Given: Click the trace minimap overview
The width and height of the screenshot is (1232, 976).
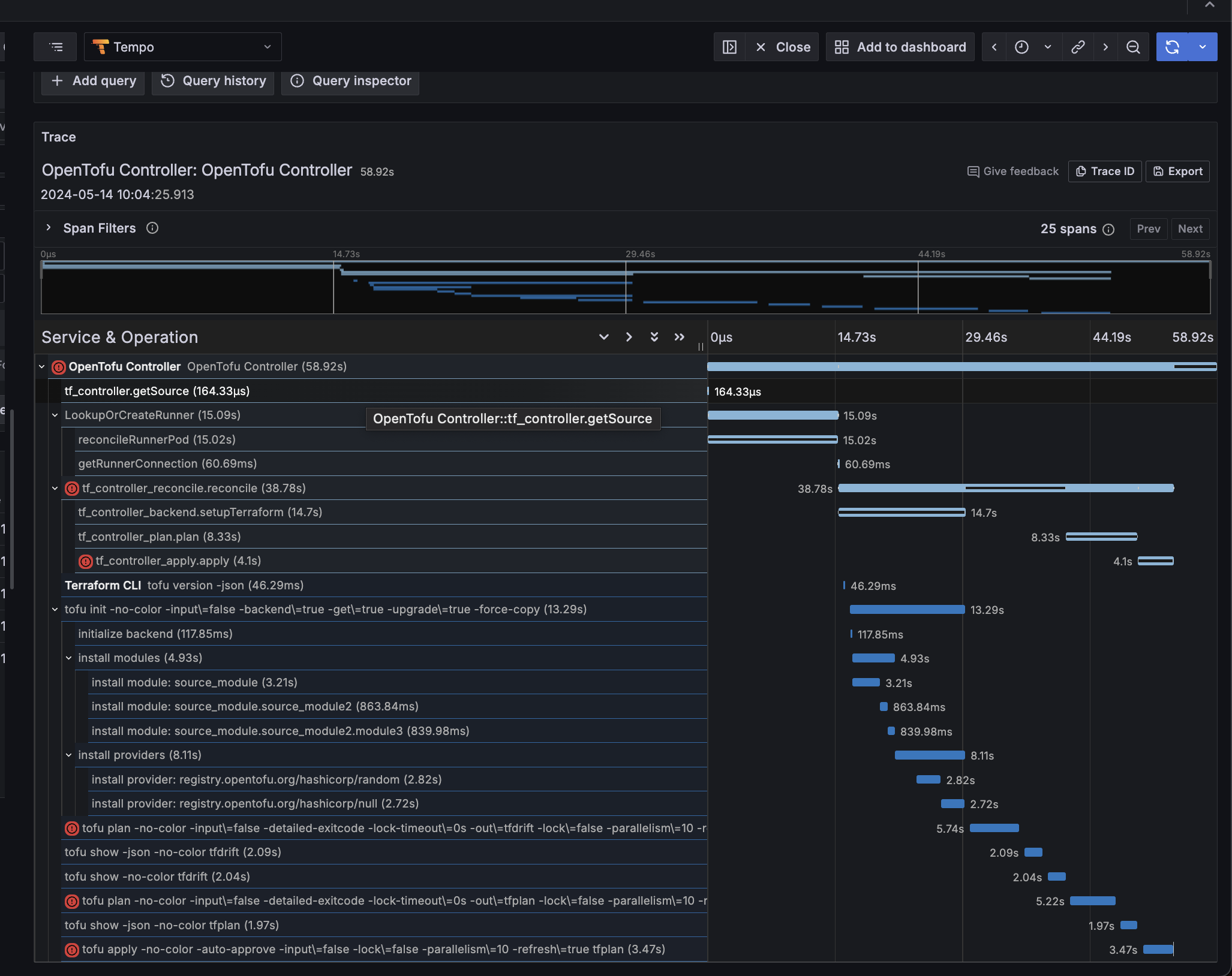Looking at the screenshot, I should pyautogui.click(x=626, y=287).
